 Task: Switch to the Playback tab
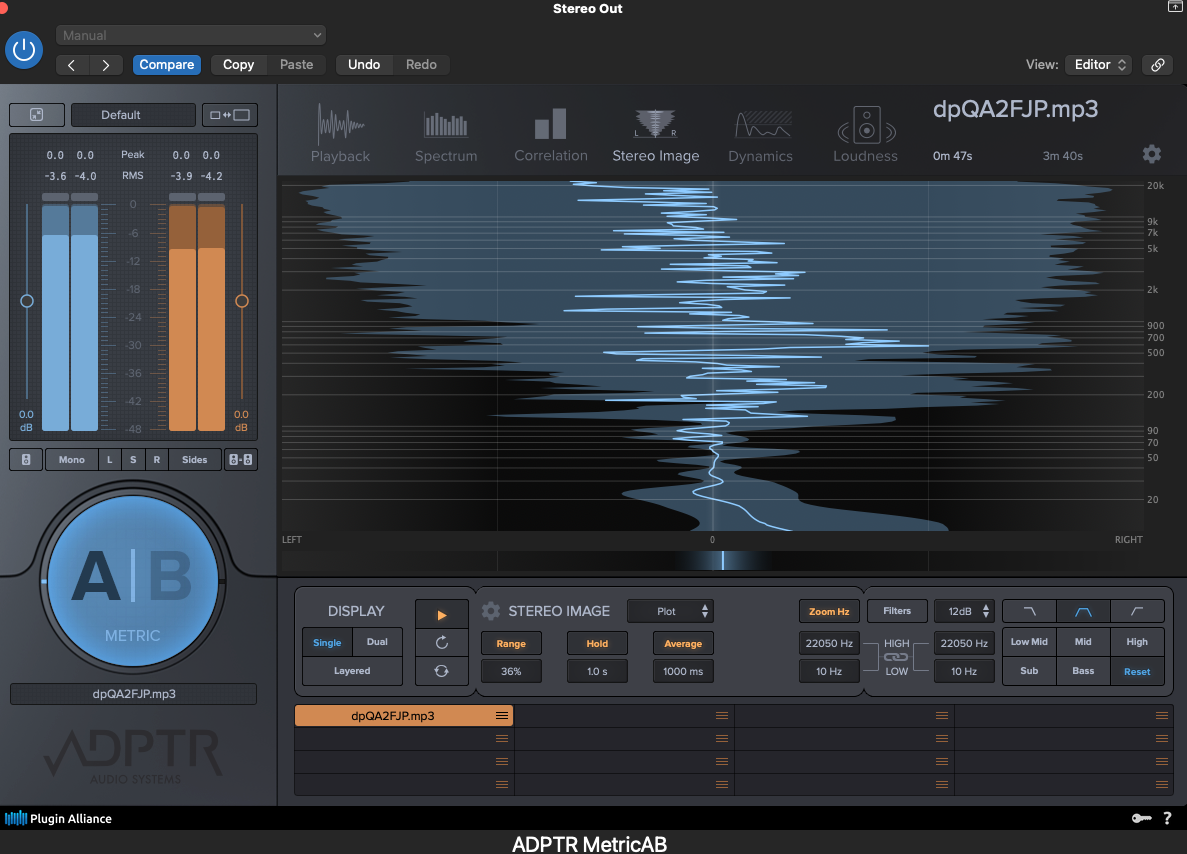(x=340, y=133)
